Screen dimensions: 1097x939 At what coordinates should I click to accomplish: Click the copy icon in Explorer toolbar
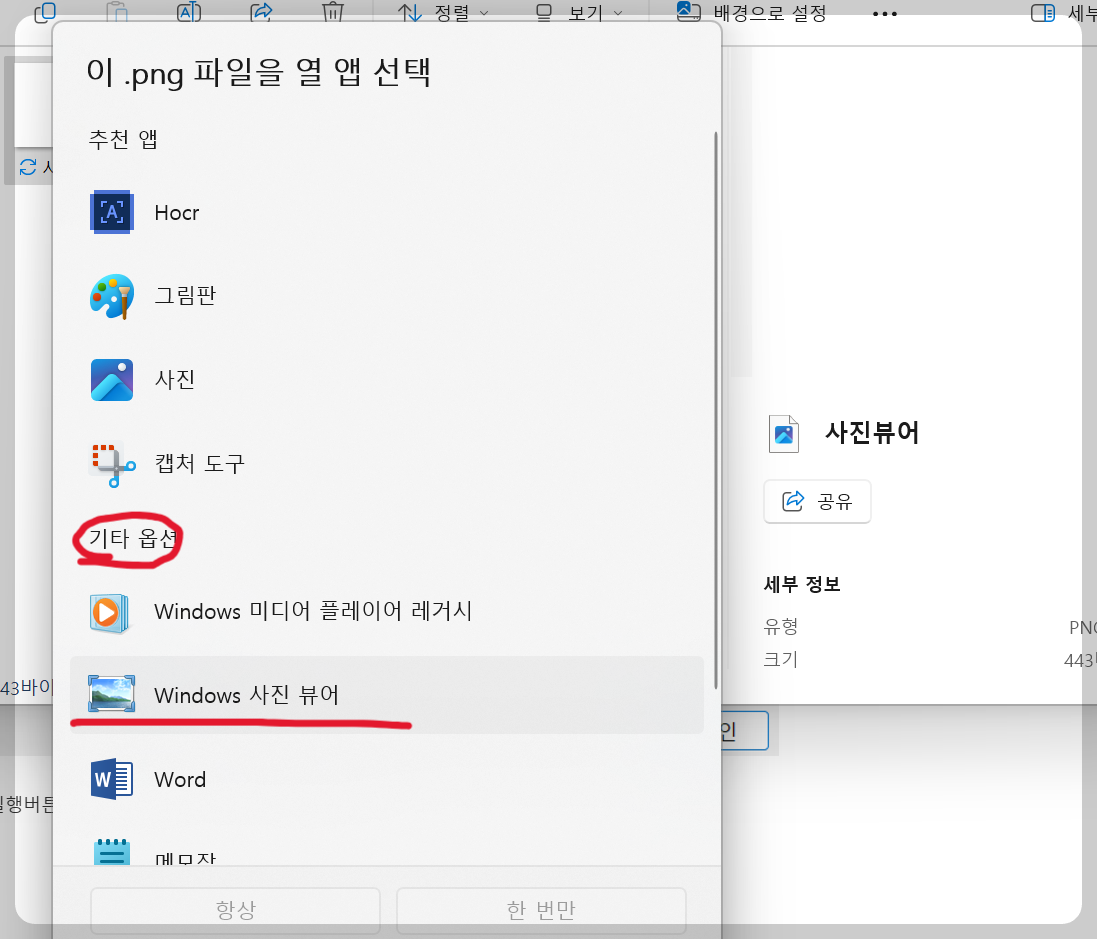45,12
